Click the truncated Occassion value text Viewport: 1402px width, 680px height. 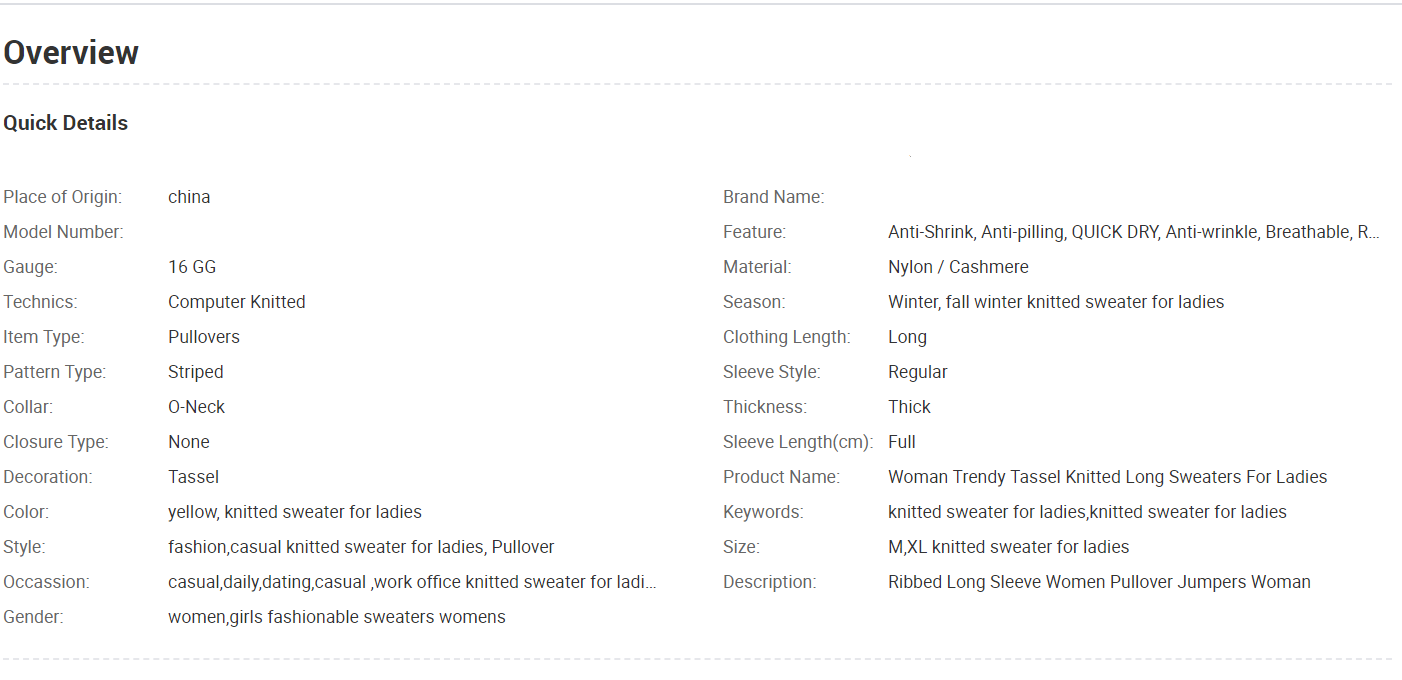tap(412, 582)
